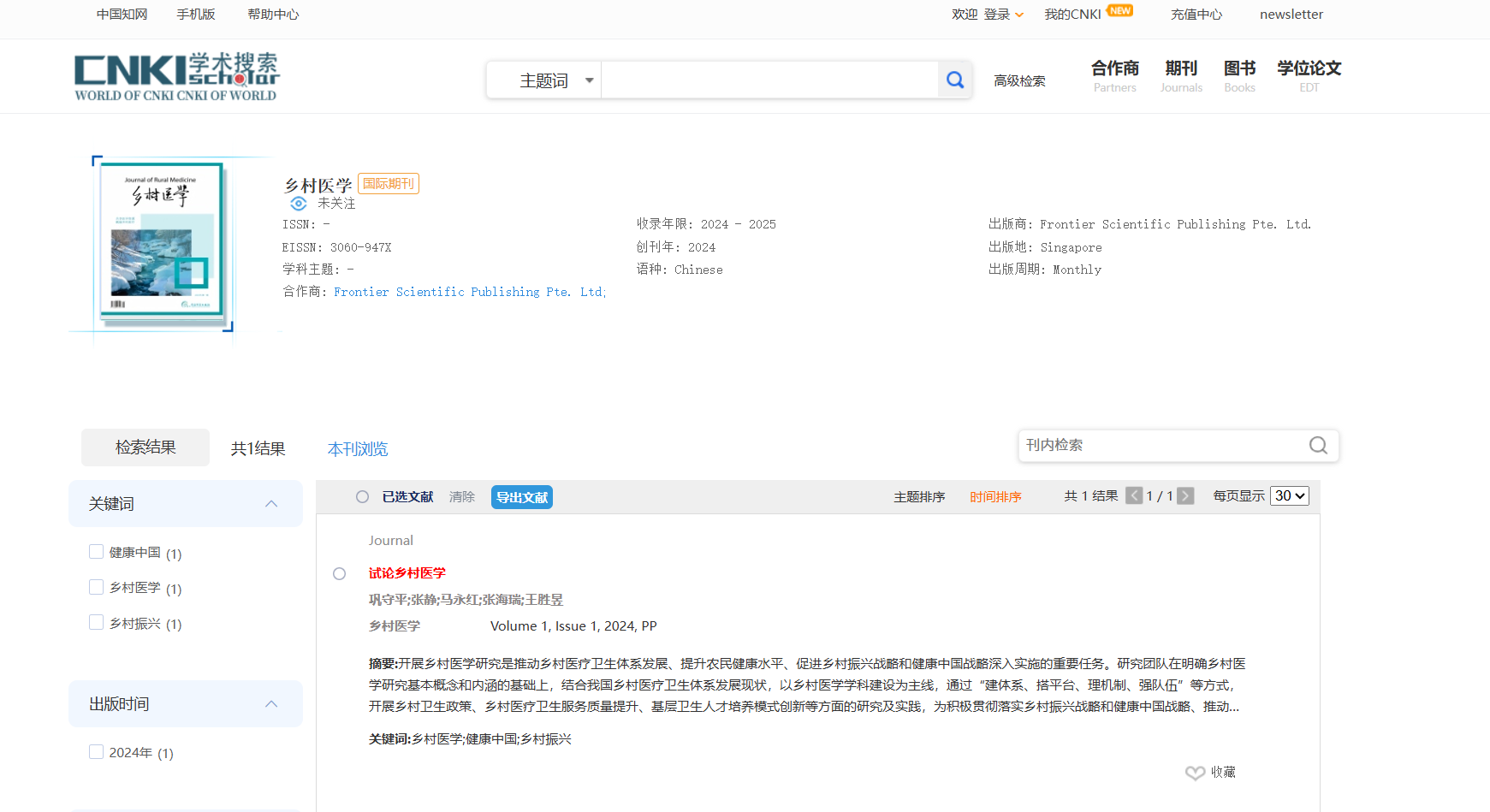Go to previous results page arrow
Viewport: 1490px width, 812px height.
1134,496
